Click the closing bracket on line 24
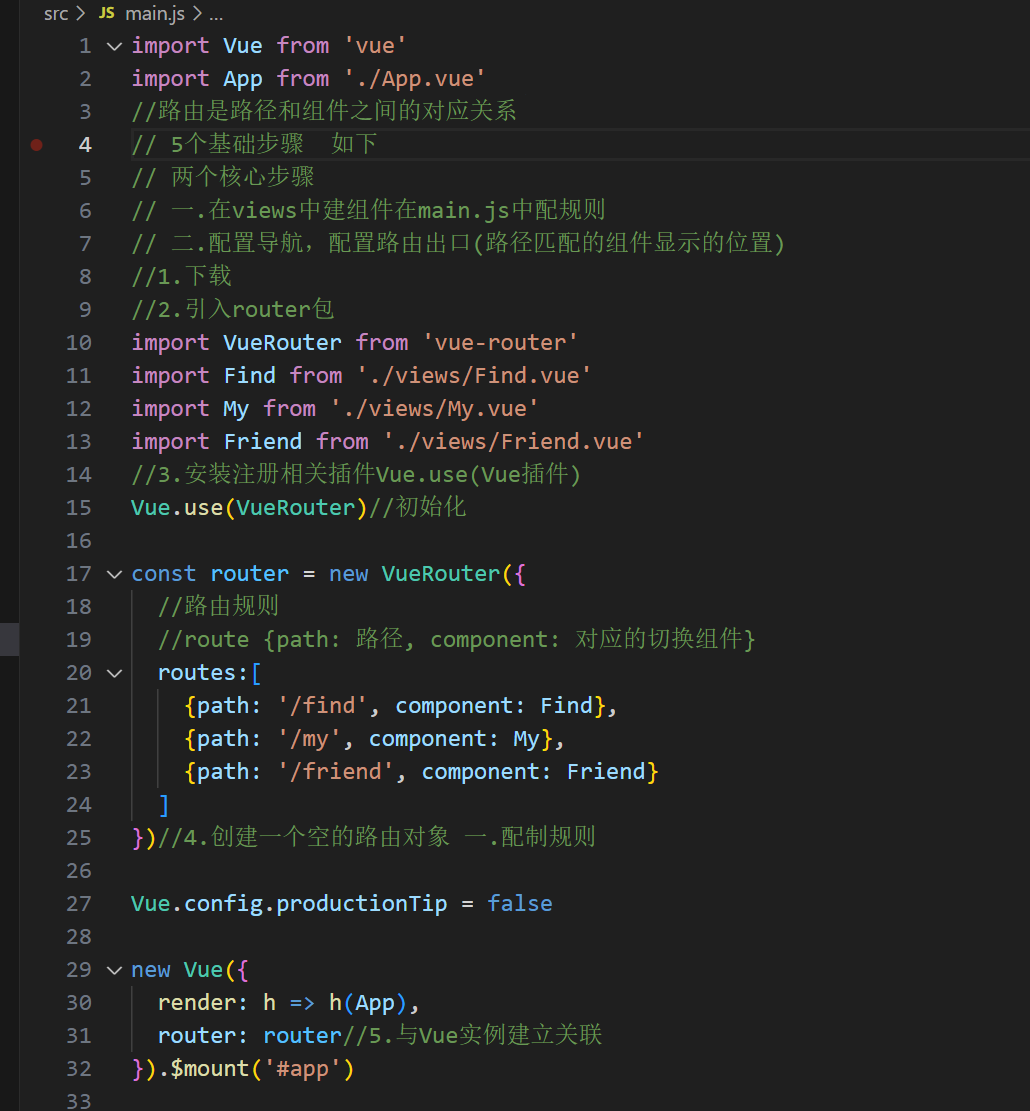The height and width of the screenshot is (1111, 1030). [164, 806]
